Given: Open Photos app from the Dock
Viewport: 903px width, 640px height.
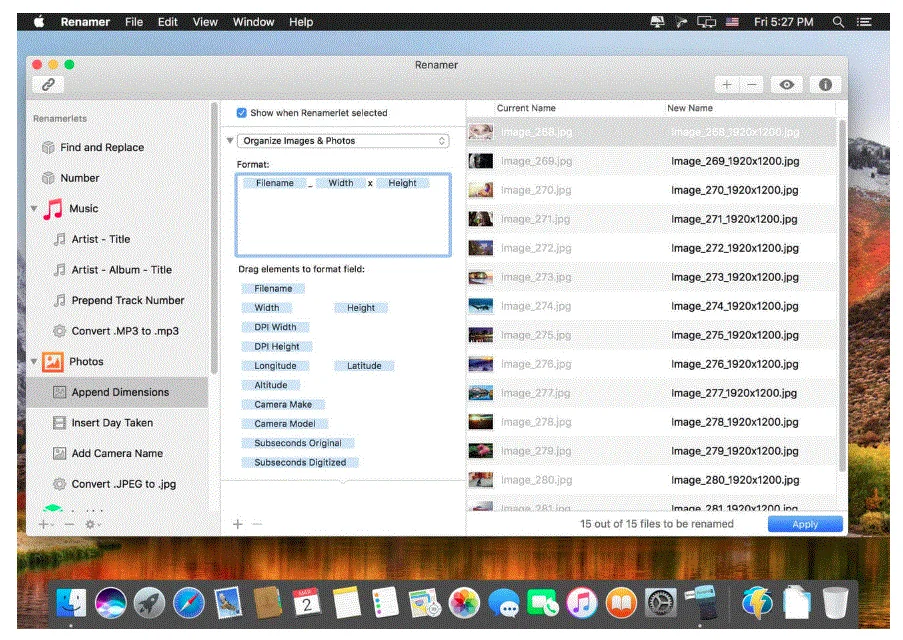Looking at the screenshot, I should point(464,603).
